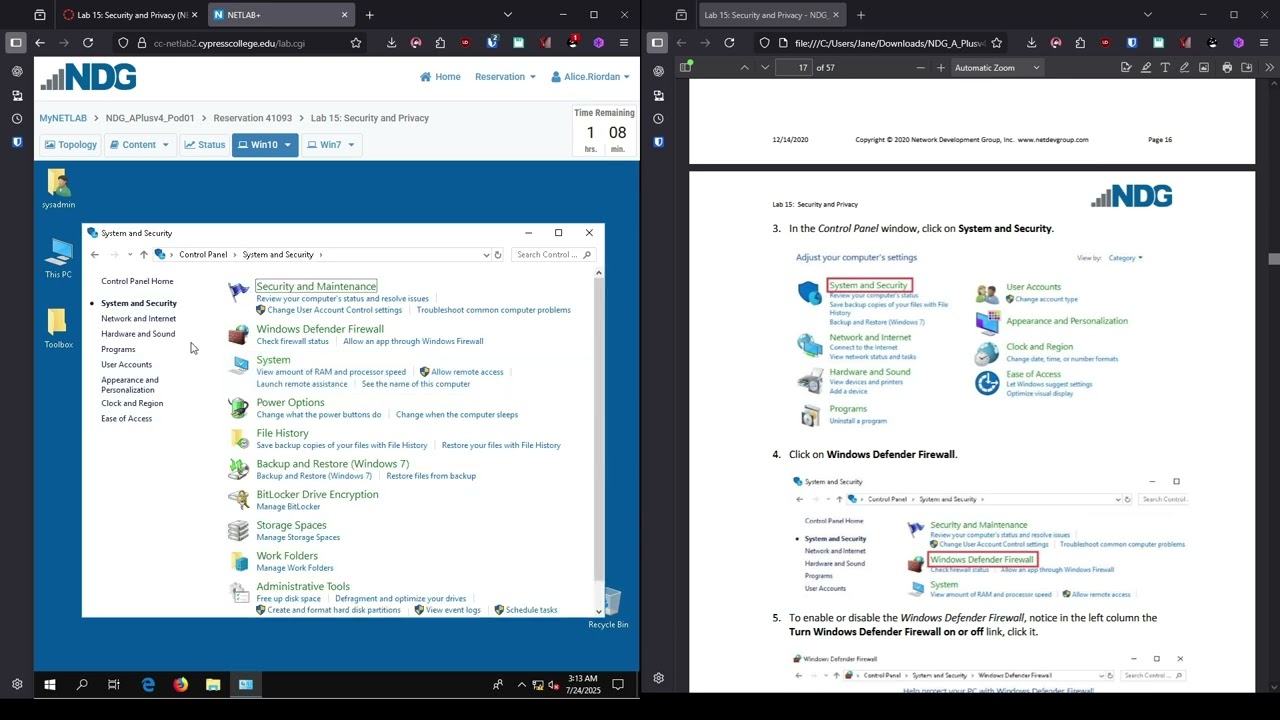Open the Topology tab
Image resolution: width=1280 pixels, height=720 pixels.
69,145
